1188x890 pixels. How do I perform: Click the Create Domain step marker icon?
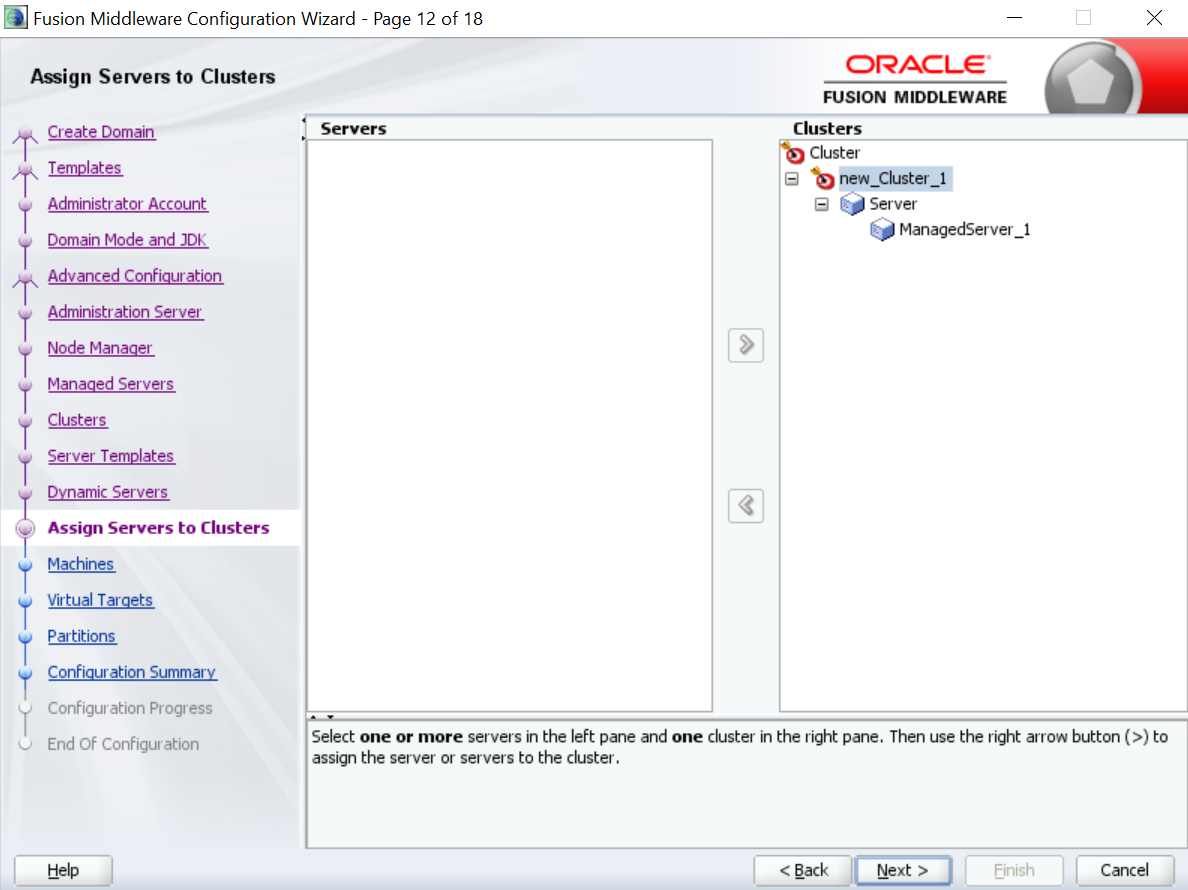click(25, 134)
